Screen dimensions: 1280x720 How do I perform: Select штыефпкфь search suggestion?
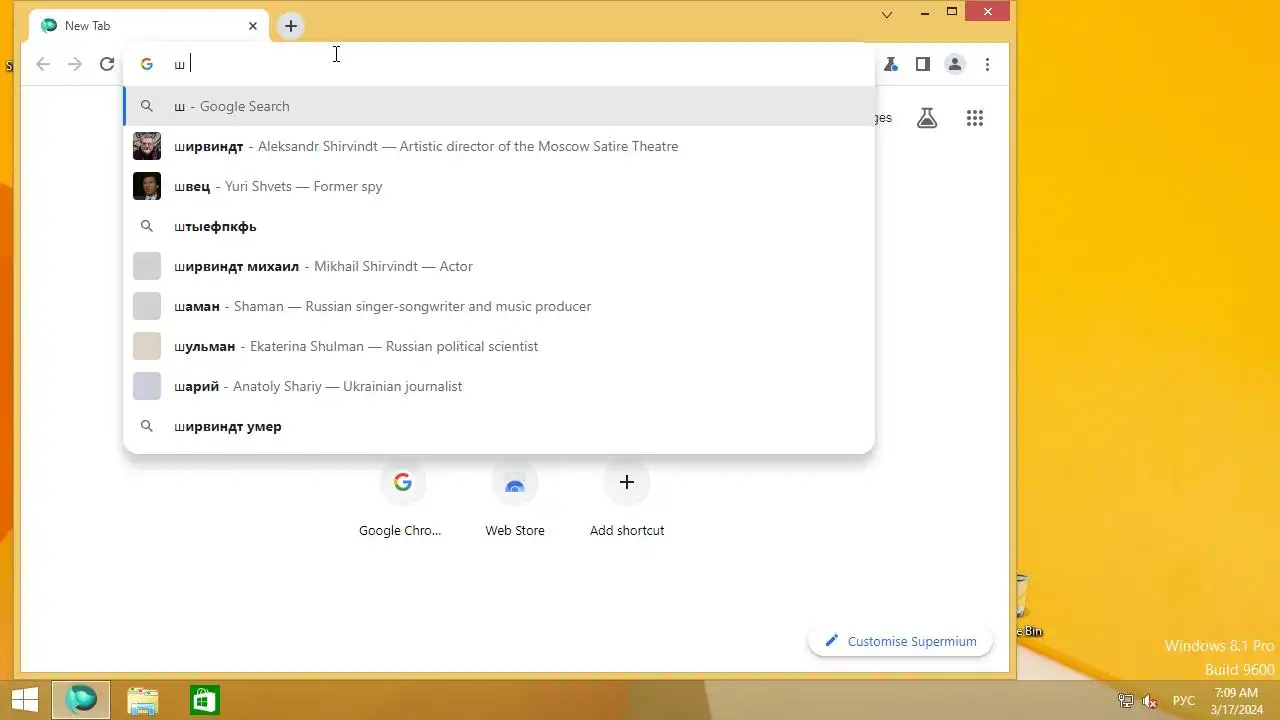pyautogui.click(x=499, y=226)
